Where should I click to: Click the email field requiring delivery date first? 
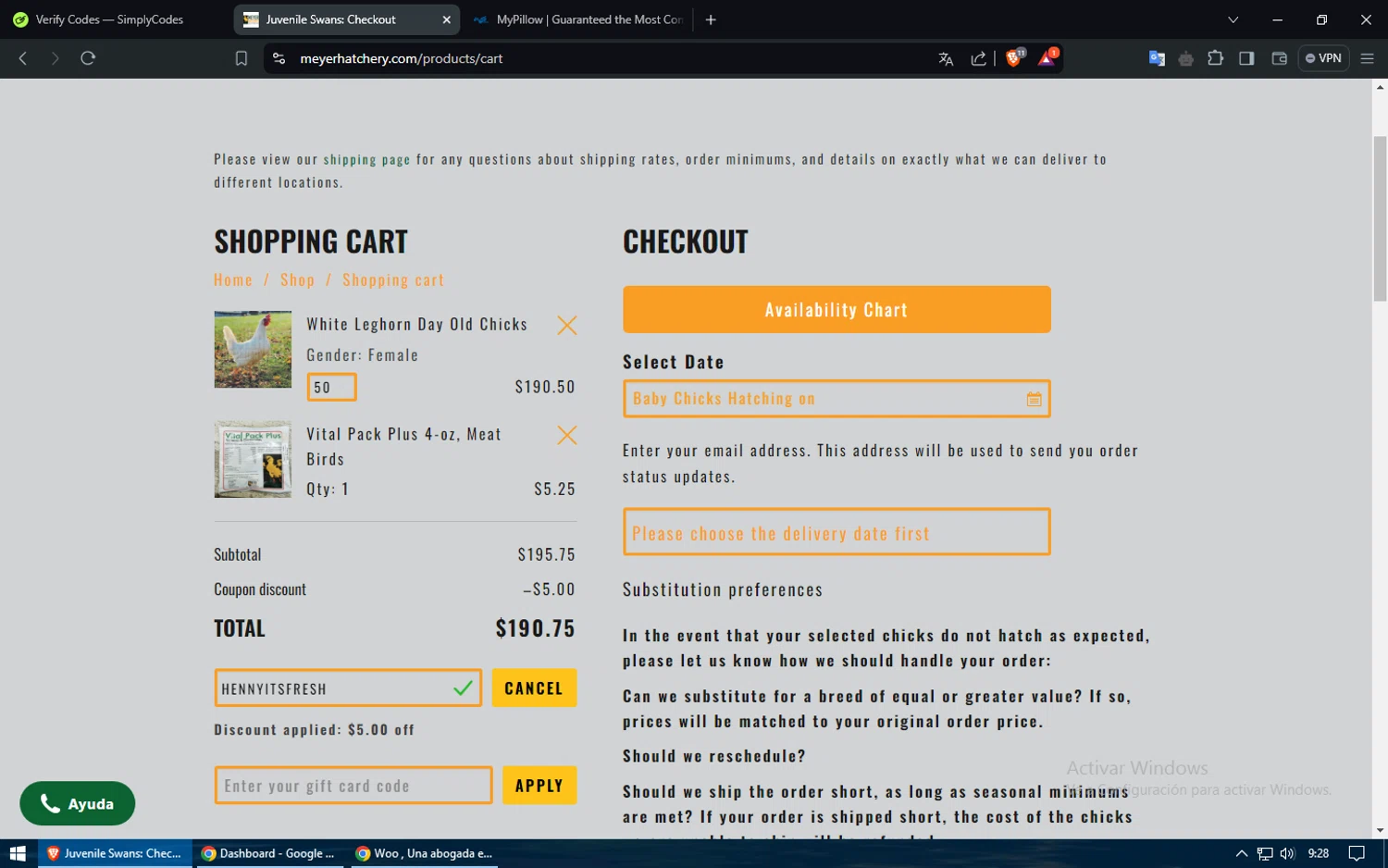pos(837,532)
